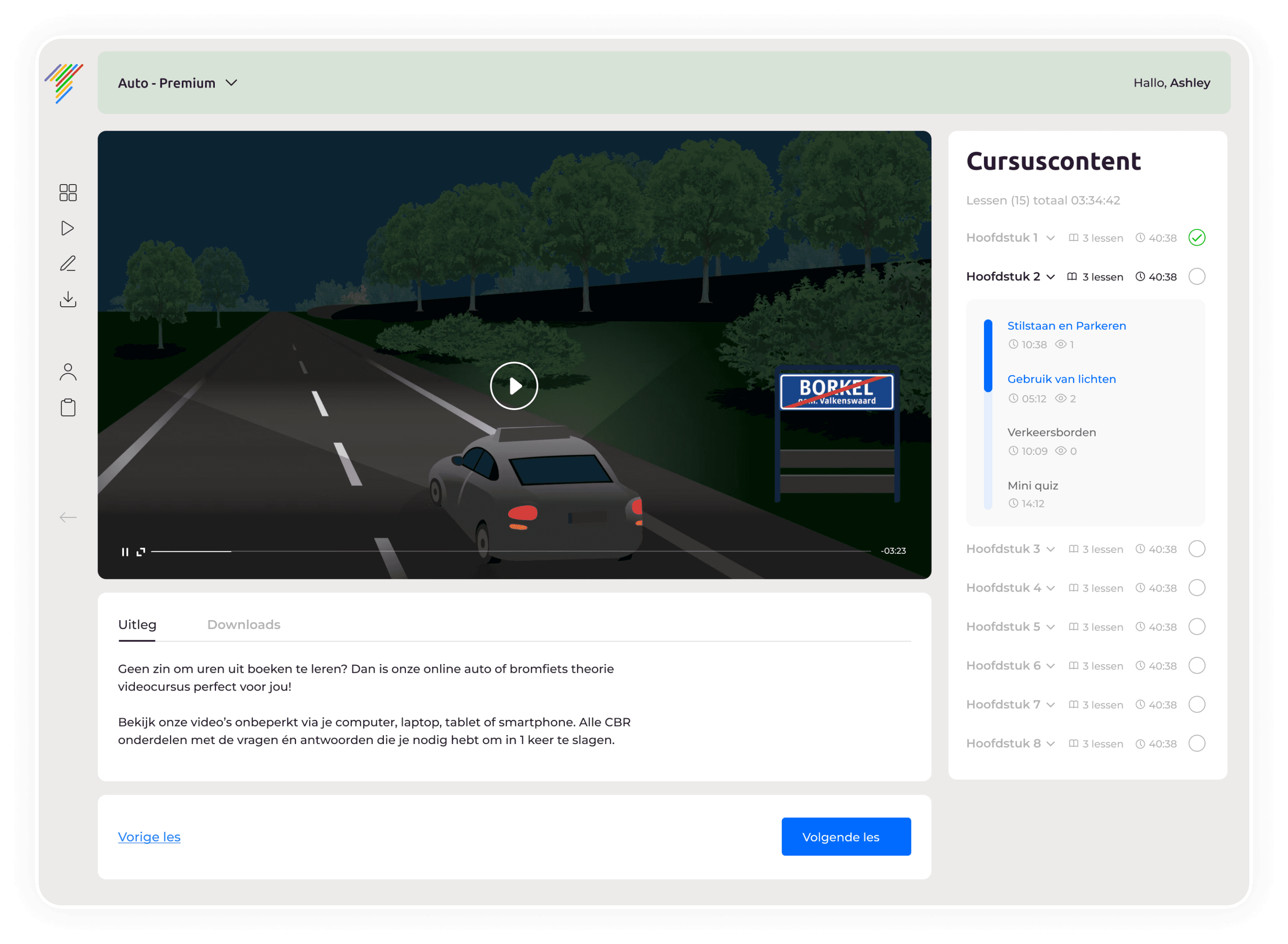Mark Hoofdstuk 5 complete circle
1288x944 pixels.
click(1197, 627)
